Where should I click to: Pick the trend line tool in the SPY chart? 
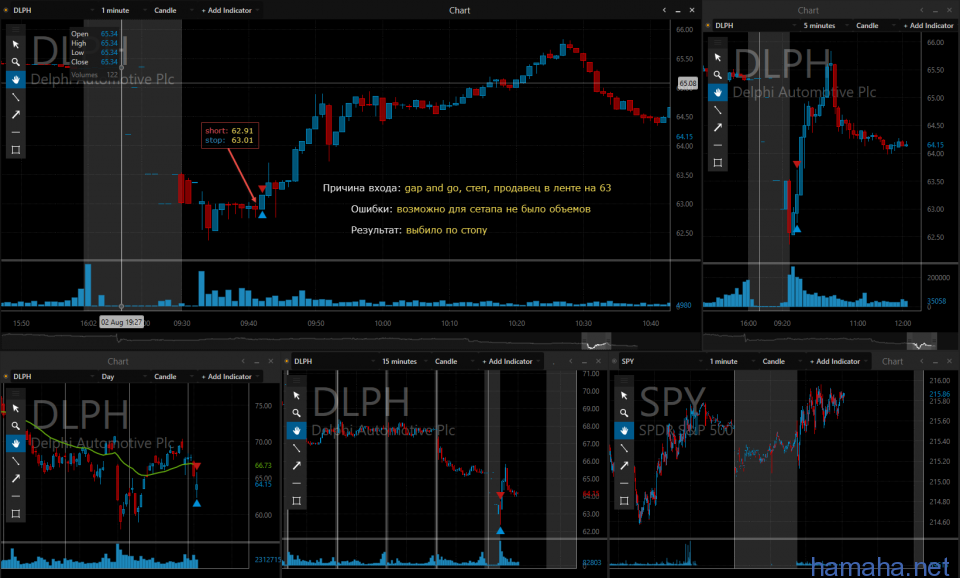pos(624,448)
